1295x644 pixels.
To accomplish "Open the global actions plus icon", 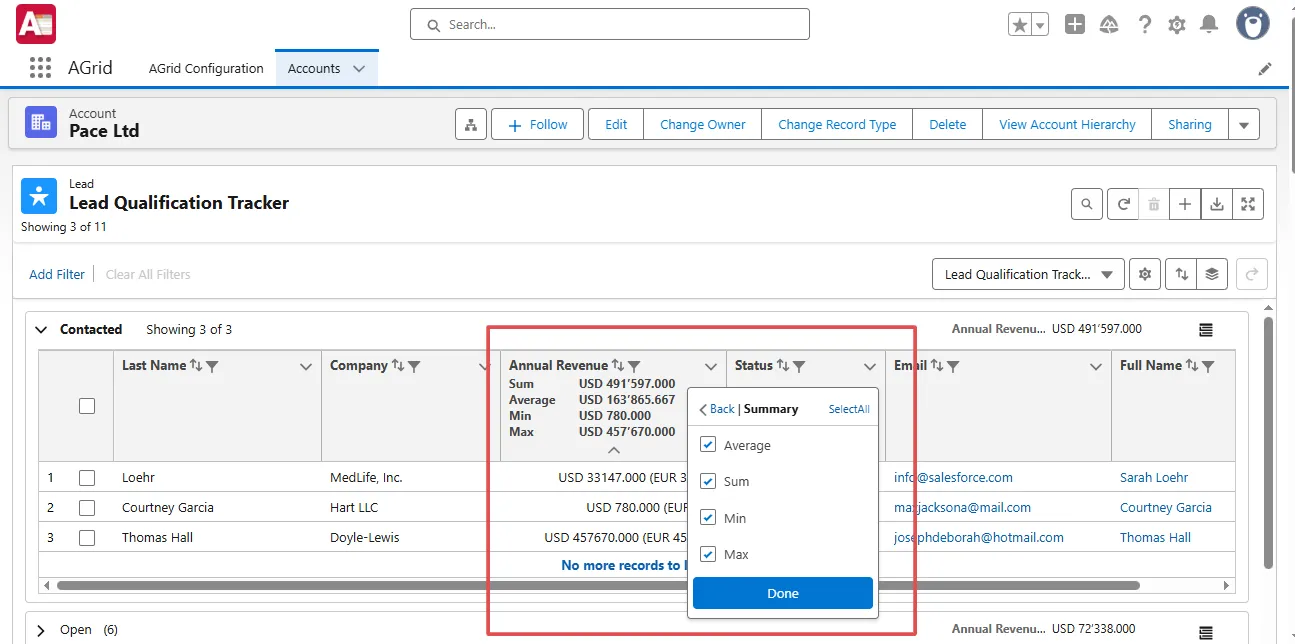I will [1075, 25].
